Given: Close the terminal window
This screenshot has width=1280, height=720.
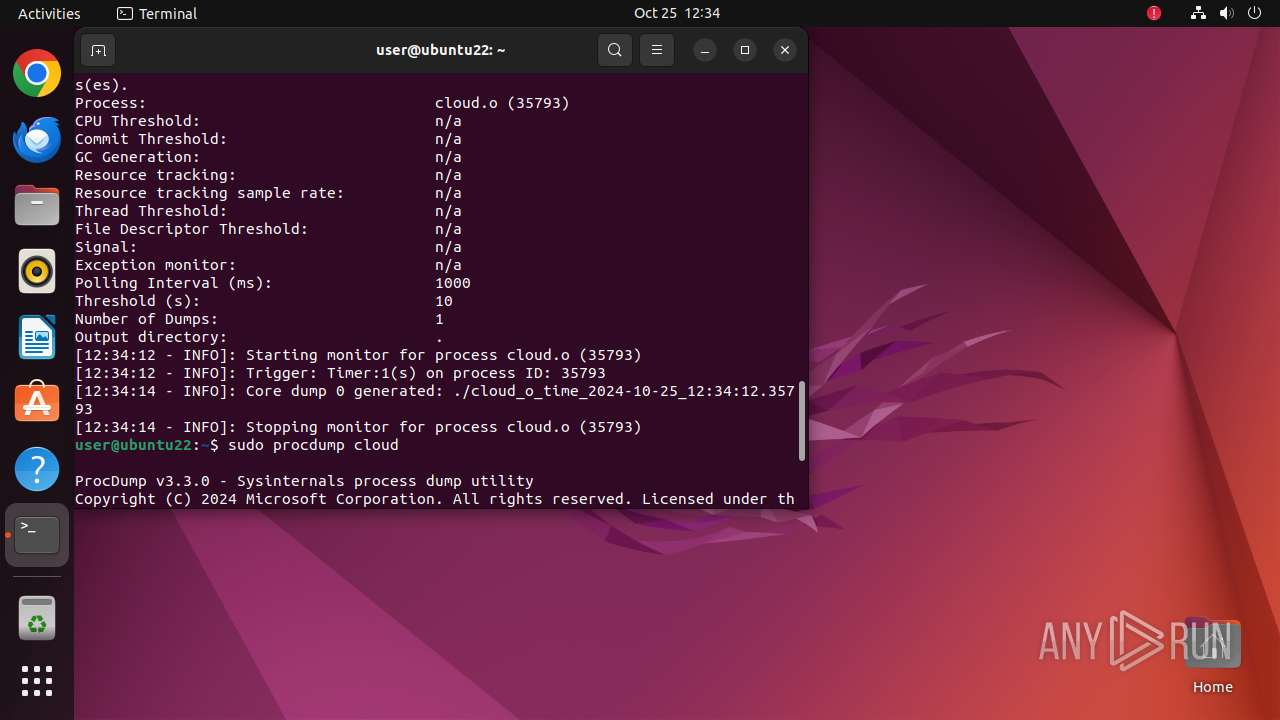Looking at the screenshot, I should 785,50.
